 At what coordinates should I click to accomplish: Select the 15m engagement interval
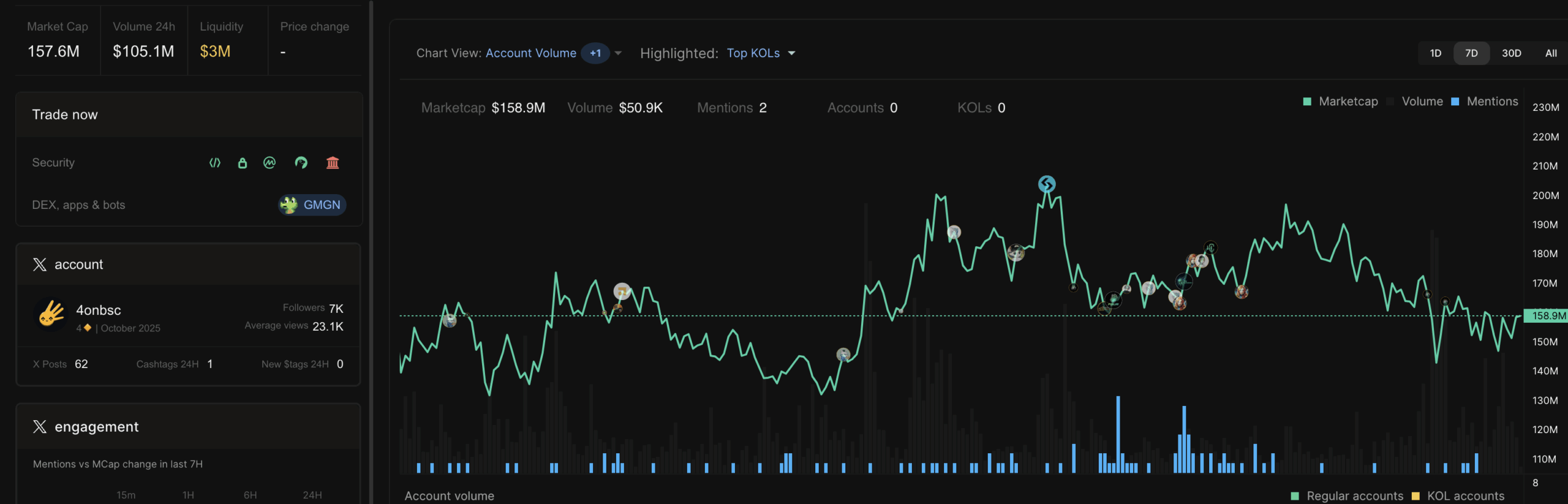(126, 495)
